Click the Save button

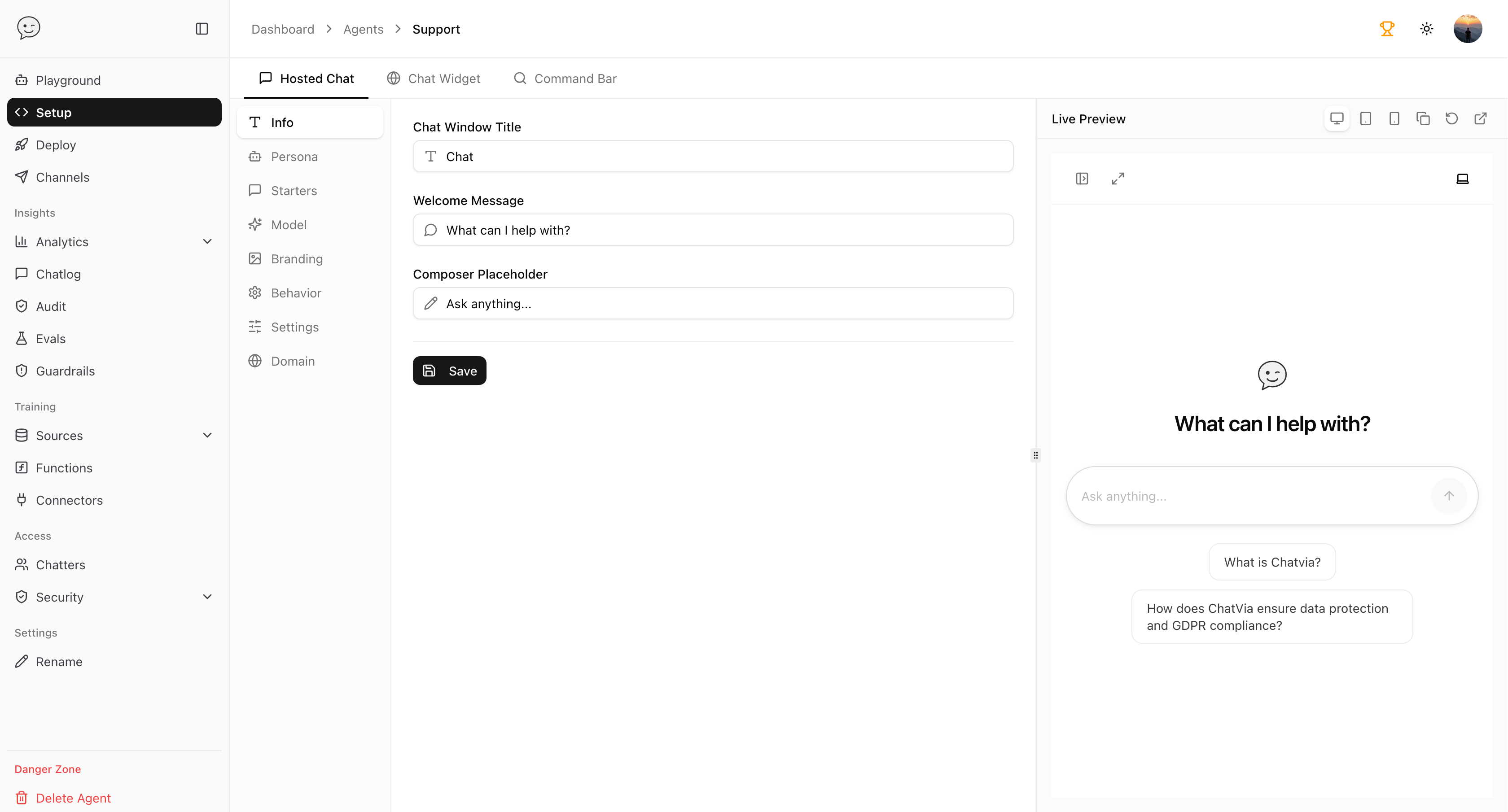click(450, 371)
